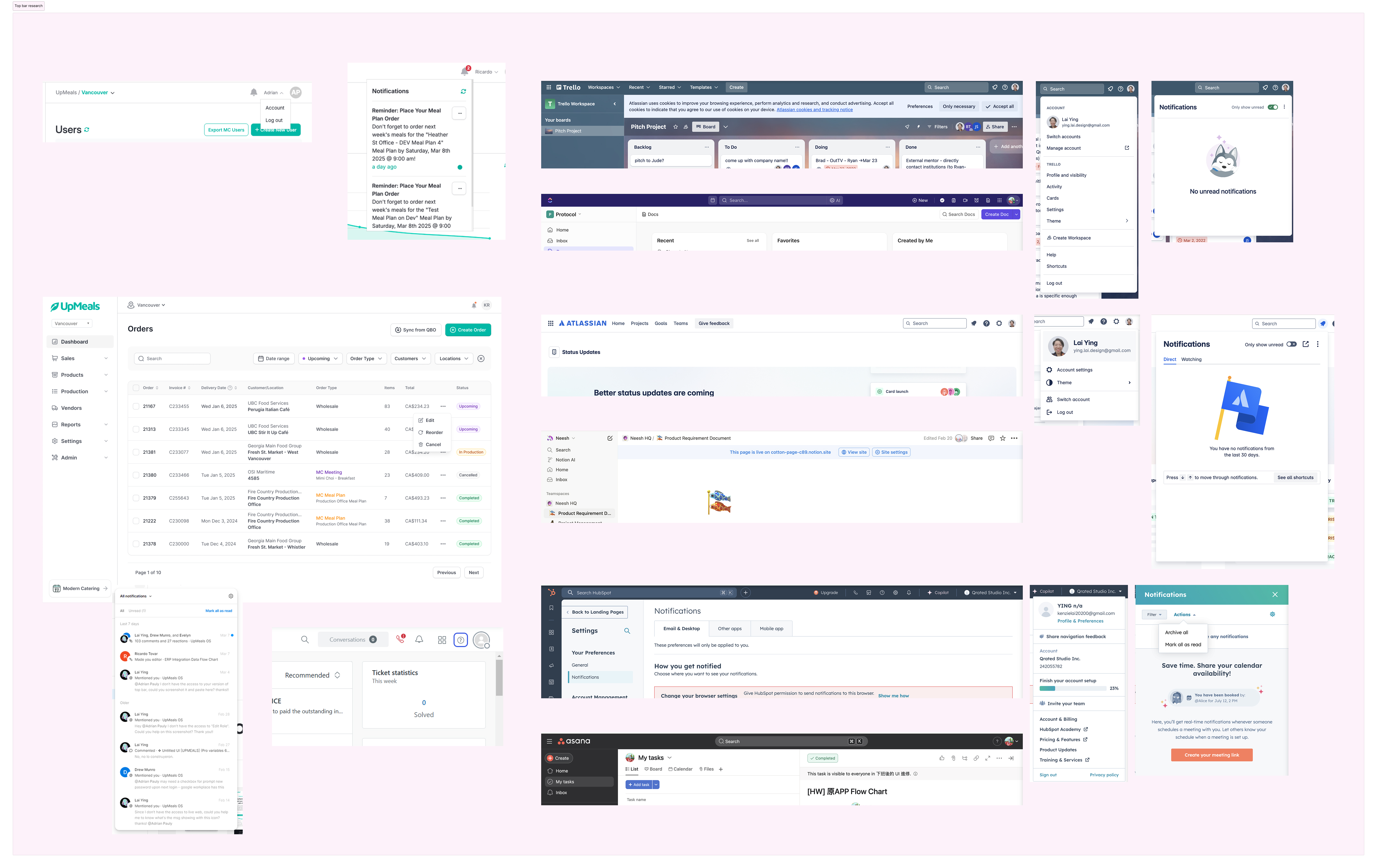Open HubSpot calling phone icon
This screenshot has width=1377, height=868.
click(x=856, y=593)
